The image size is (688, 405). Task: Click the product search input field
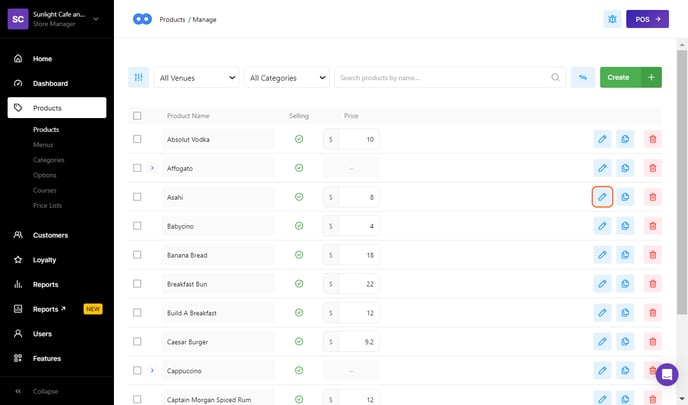[443, 77]
